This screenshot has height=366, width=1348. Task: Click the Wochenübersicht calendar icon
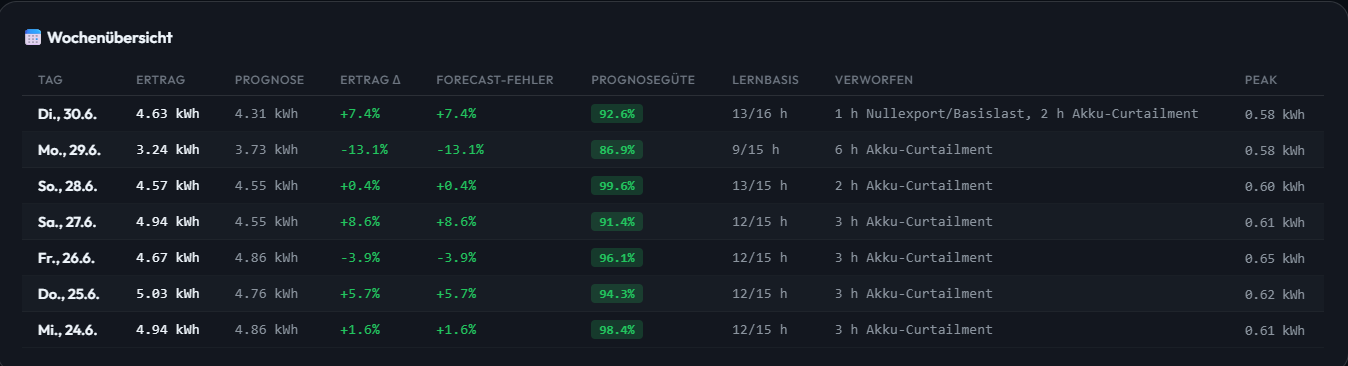pyautogui.click(x=33, y=37)
